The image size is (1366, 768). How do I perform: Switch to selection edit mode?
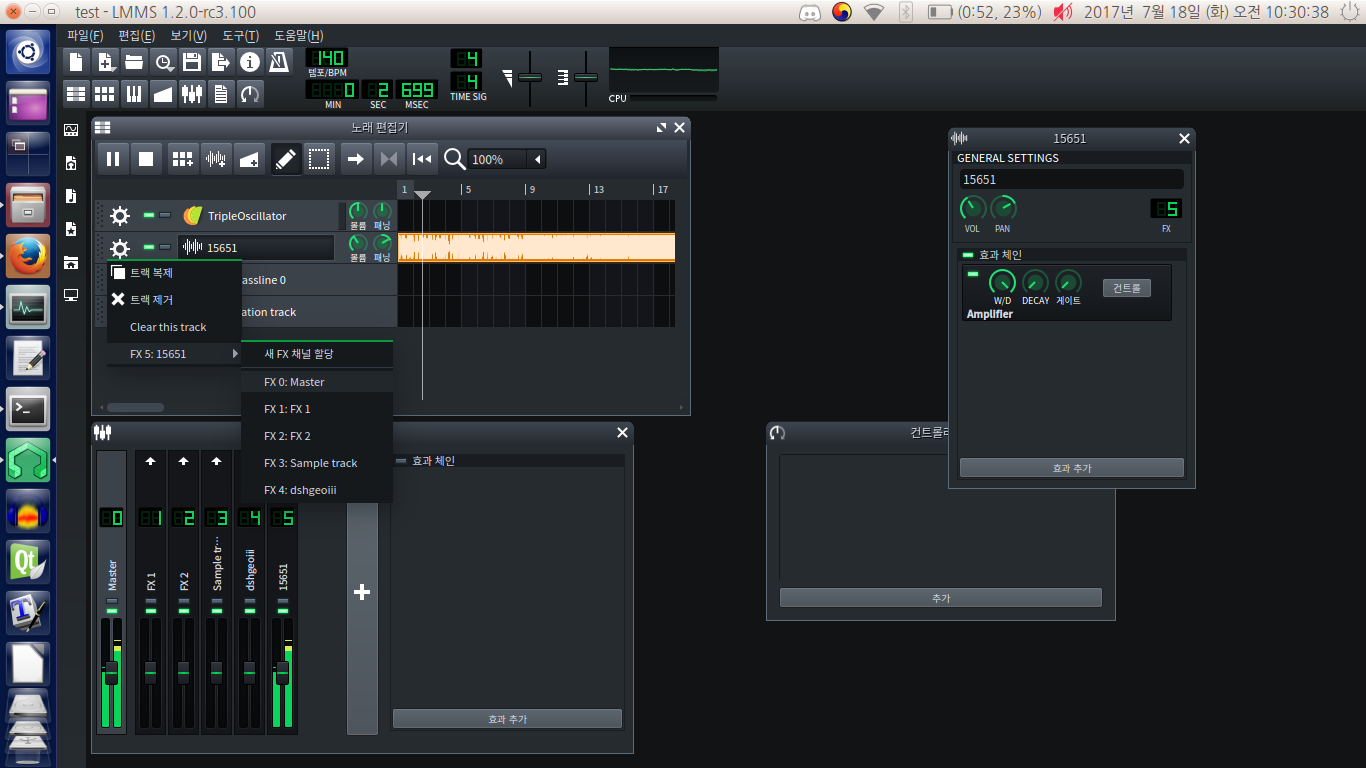click(319, 158)
